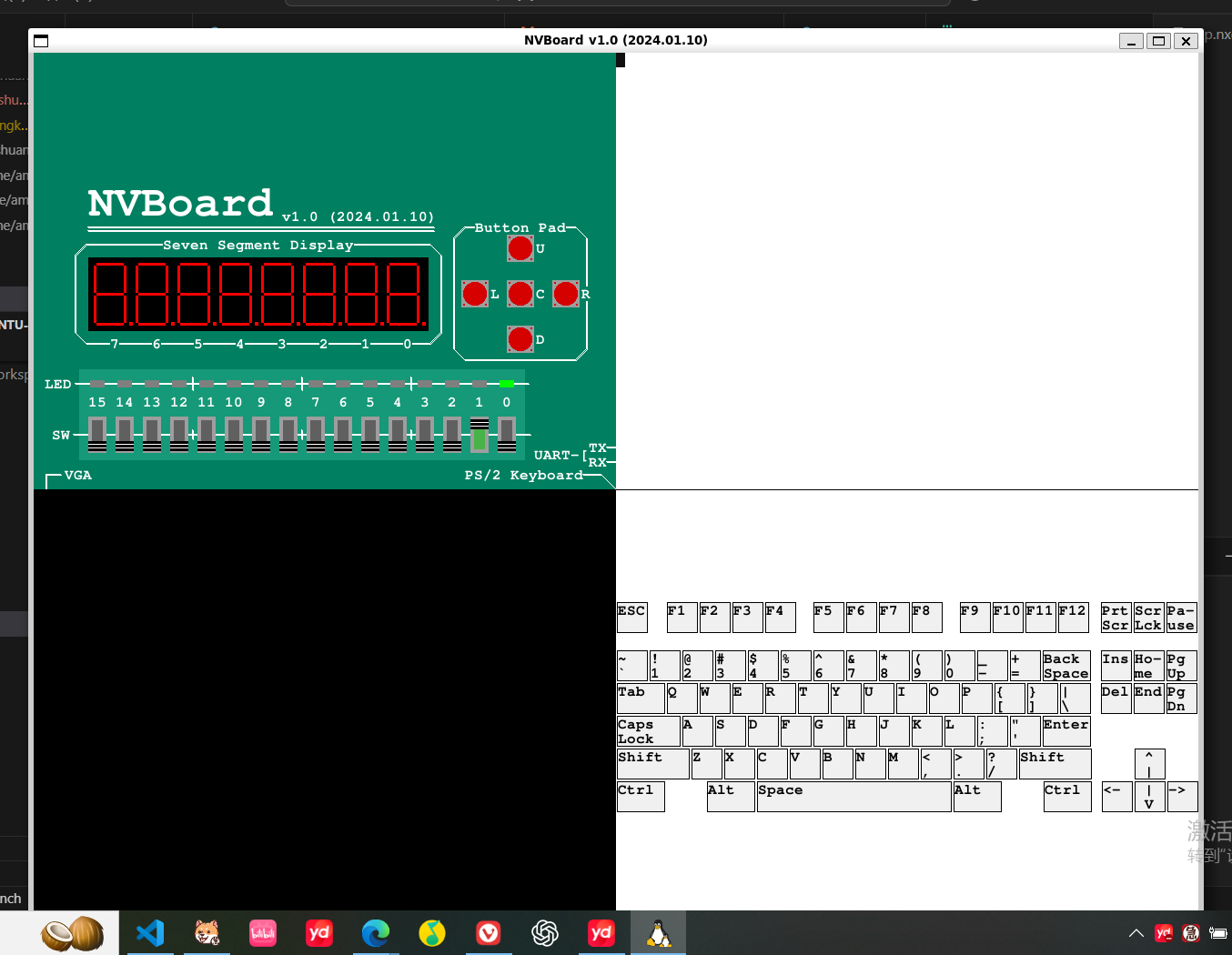
Task: Click the up arrow key
Action: pos(1150,764)
